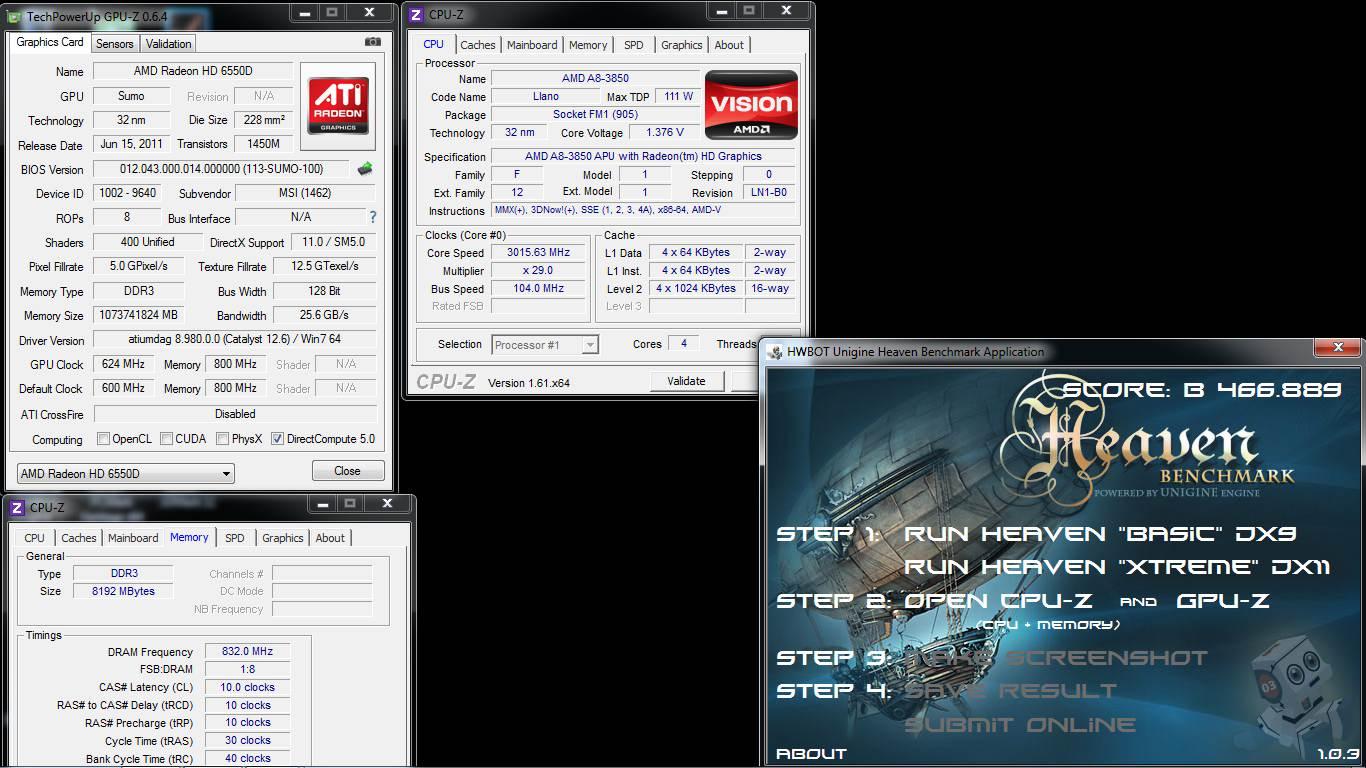Click DRAM Frequency value 832.0 MHz
Image resolution: width=1366 pixels, height=768 pixels.
coord(247,651)
